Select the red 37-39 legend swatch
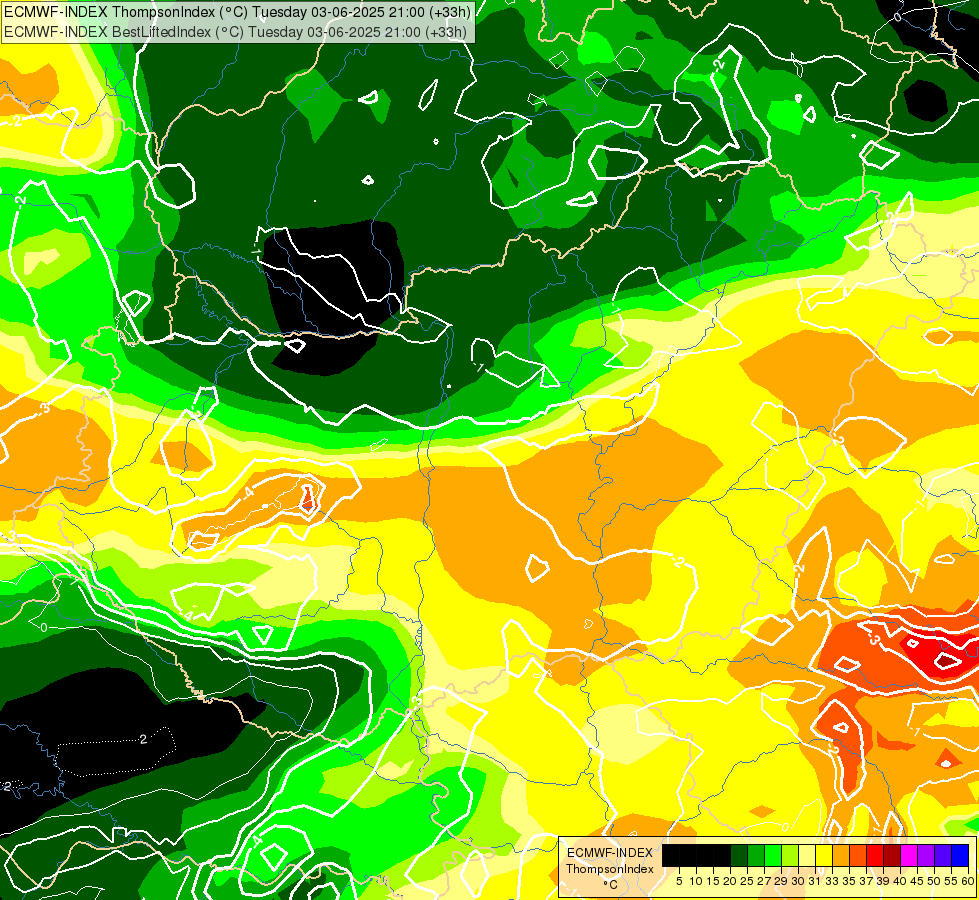 tap(875, 855)
